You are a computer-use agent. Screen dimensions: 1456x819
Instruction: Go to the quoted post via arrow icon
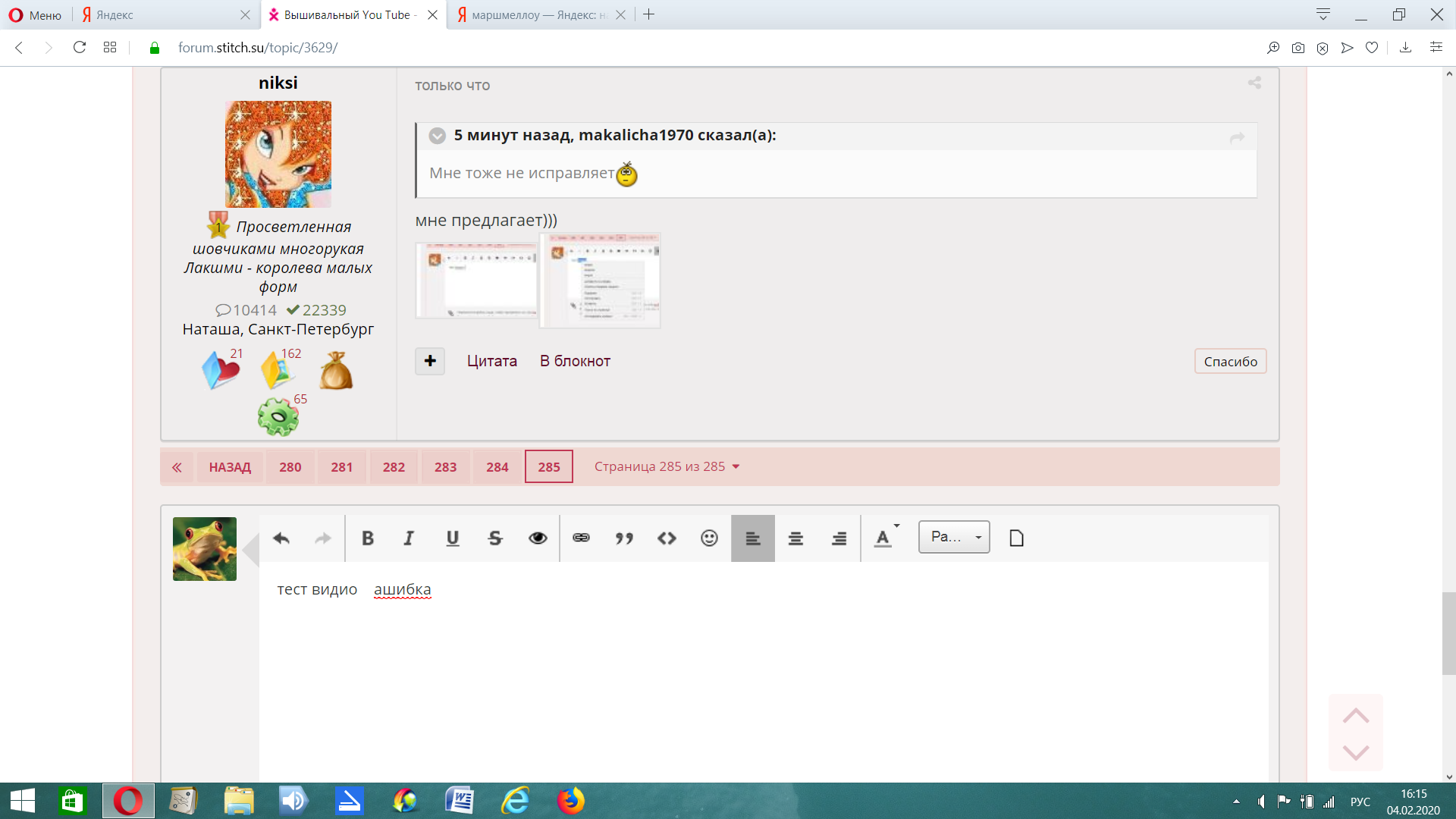1237,137
